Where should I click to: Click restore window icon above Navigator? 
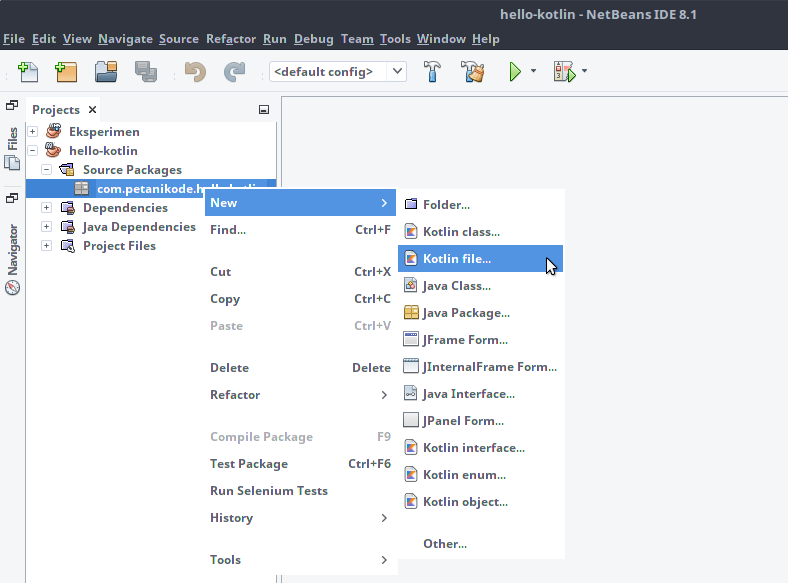[12, 199]
